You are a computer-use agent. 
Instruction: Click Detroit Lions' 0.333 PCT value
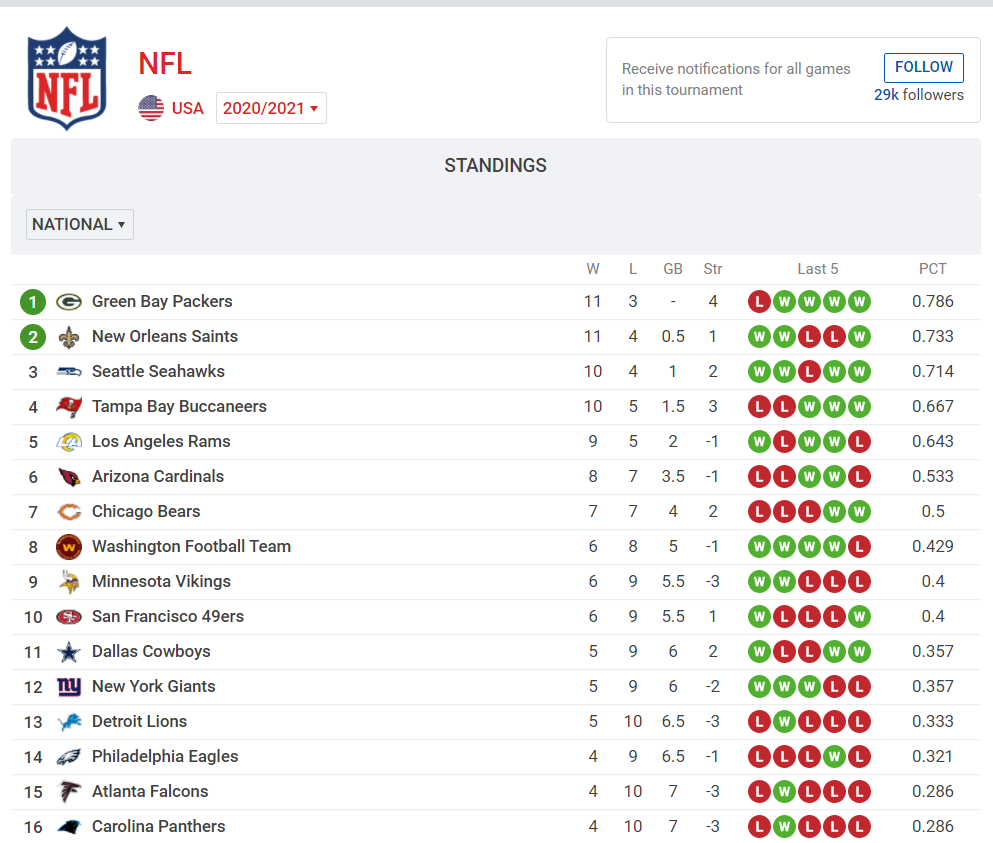[933, 721]
